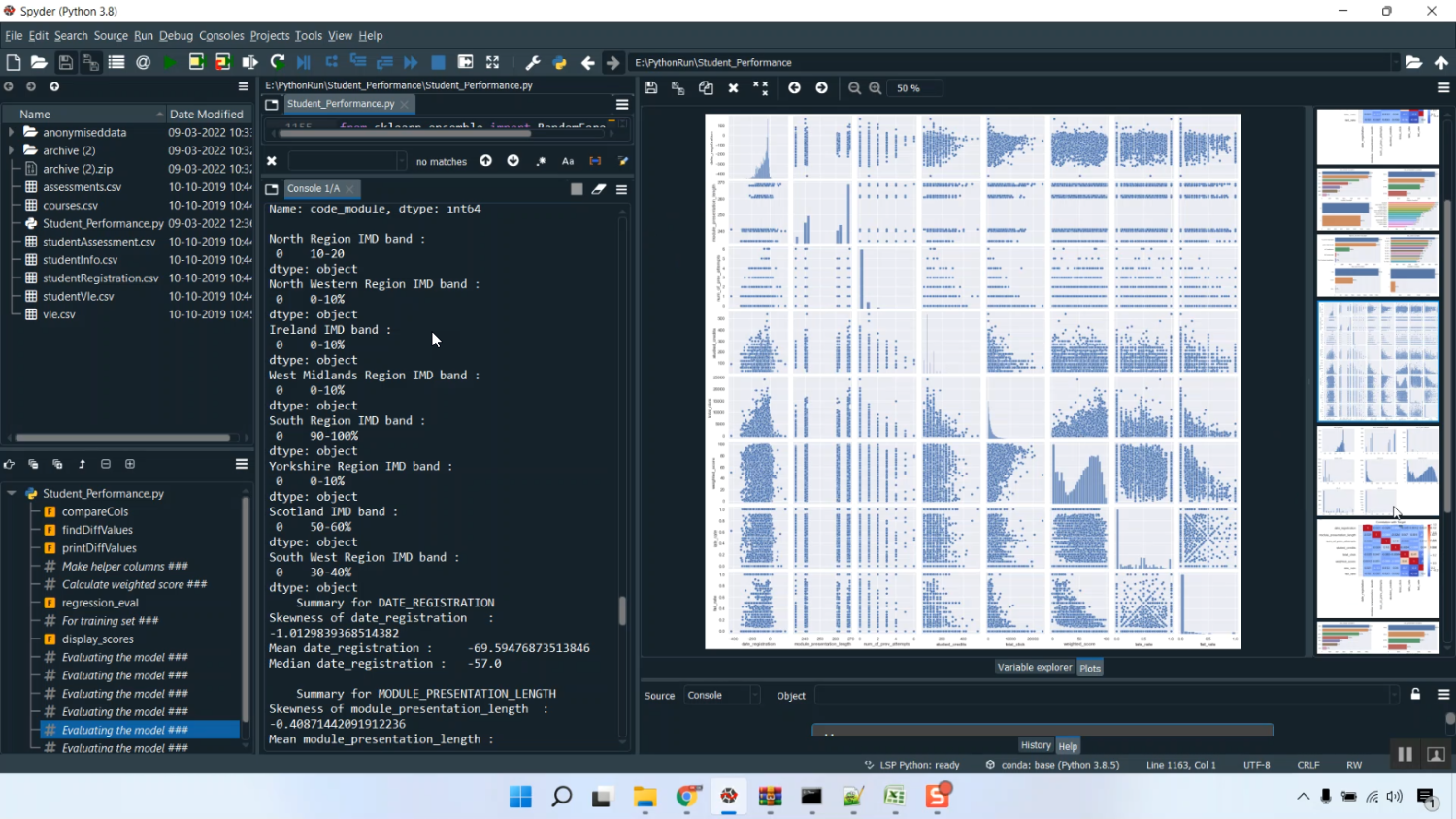Open the Source dropdown in Help pane
The width and height of the screenshot is (1456, 819).
722,695
